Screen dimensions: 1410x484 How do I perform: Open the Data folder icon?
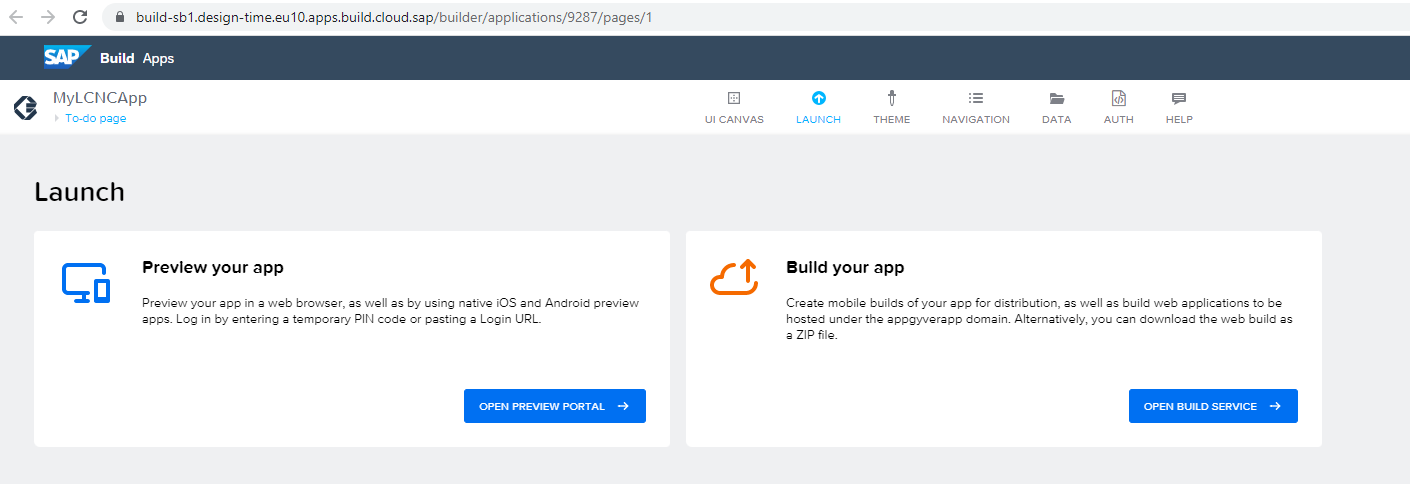tap(1056, 98)
